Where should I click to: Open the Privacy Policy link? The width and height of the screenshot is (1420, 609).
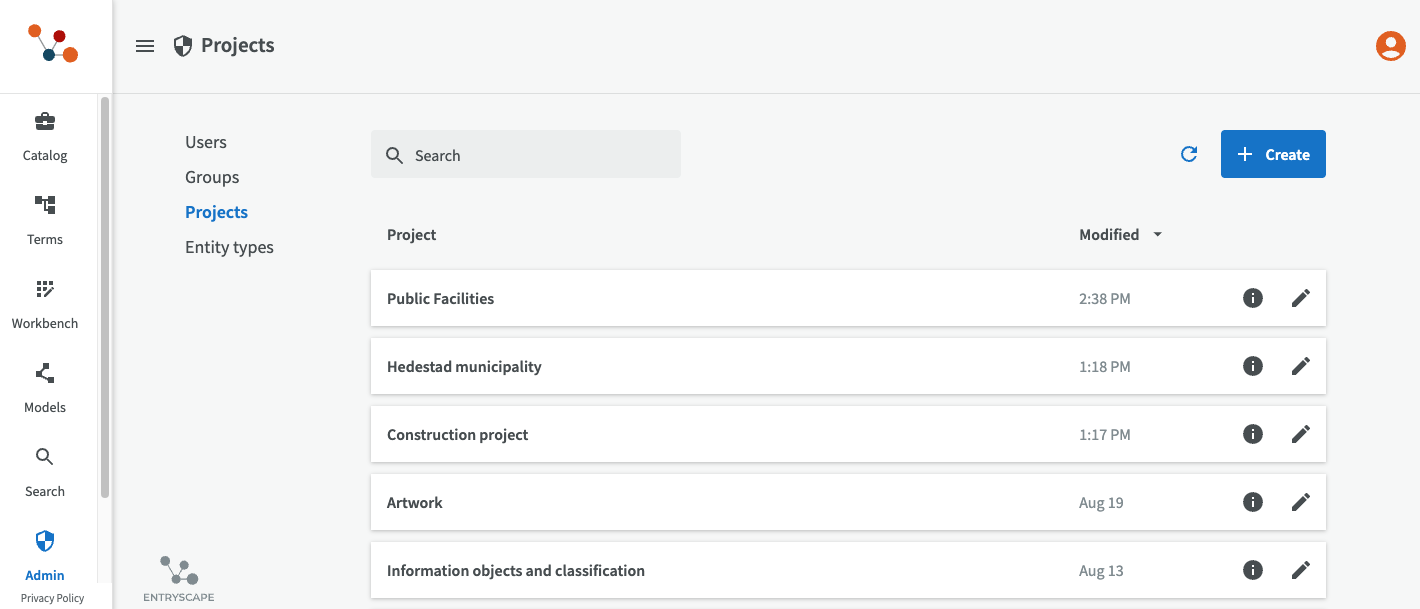[x=52, y=598]
